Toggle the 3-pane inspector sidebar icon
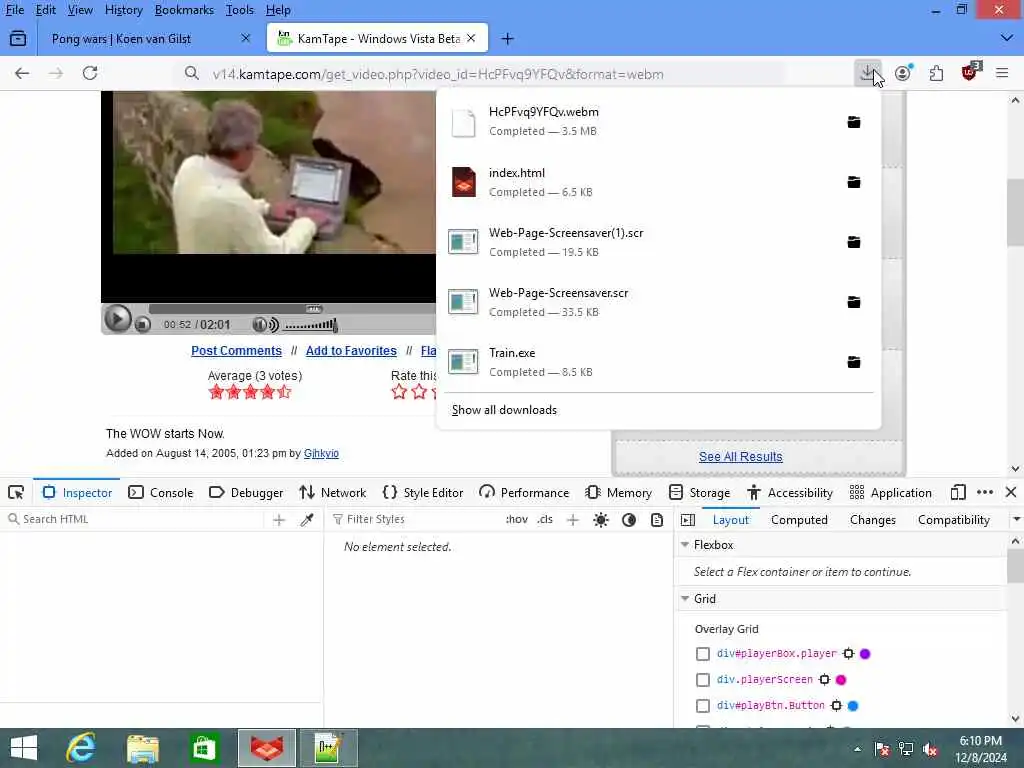Viewport: 1024px width, 768px height. tap(688, 520)
